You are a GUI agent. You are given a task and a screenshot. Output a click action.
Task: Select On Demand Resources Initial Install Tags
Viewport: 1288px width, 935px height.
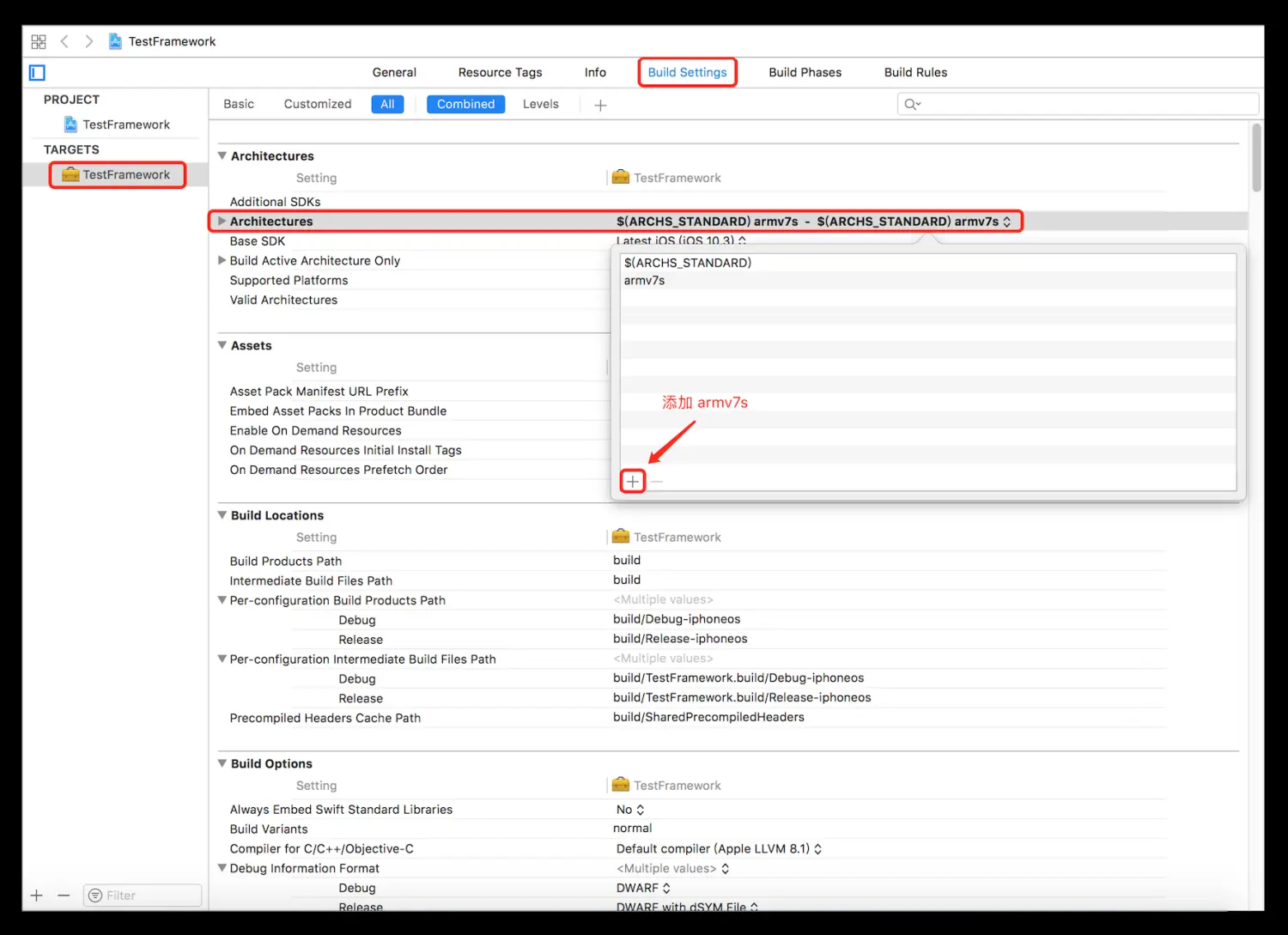coord(345,450)
